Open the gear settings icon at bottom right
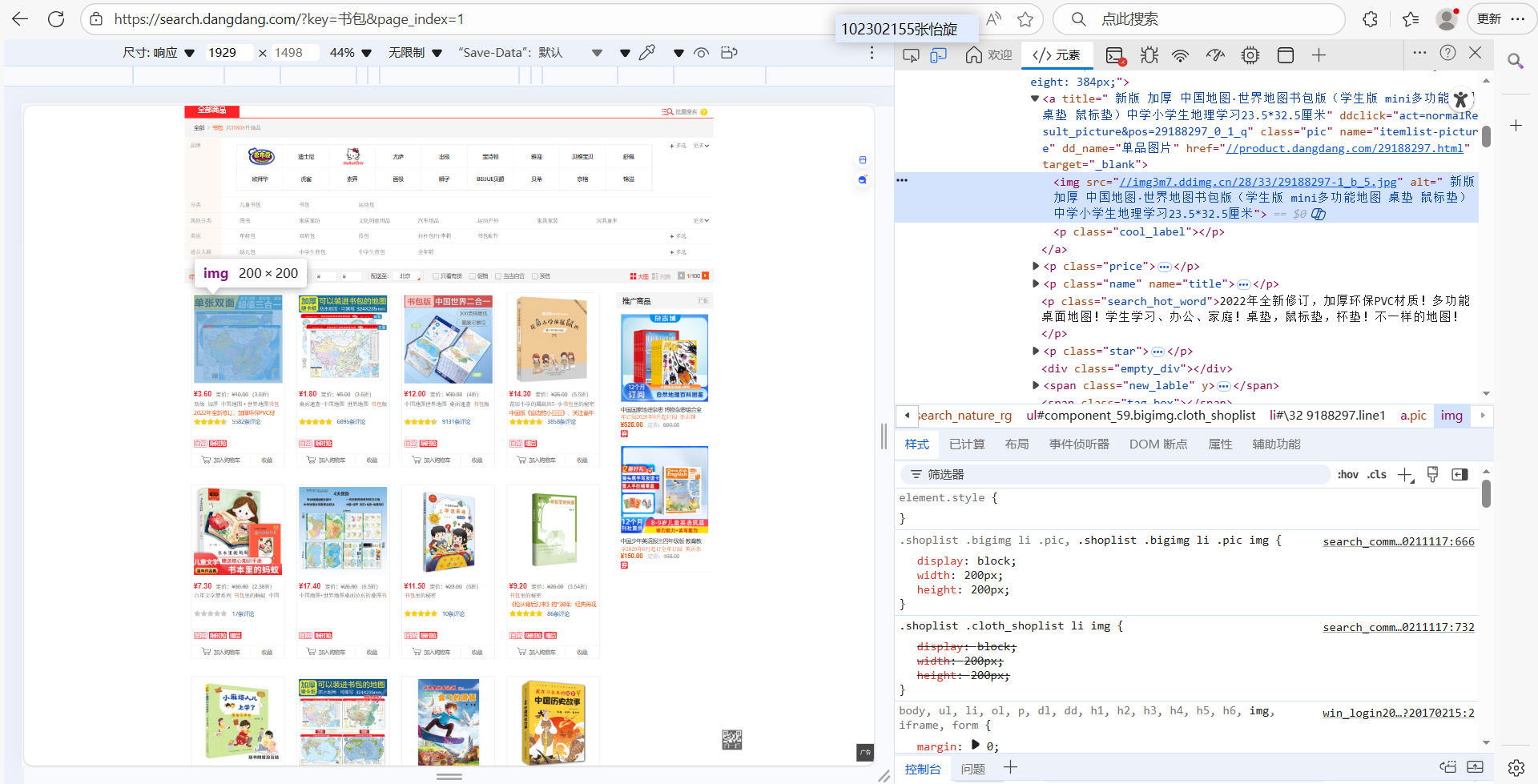1538x784 pixels. (x=1516, y=768)
